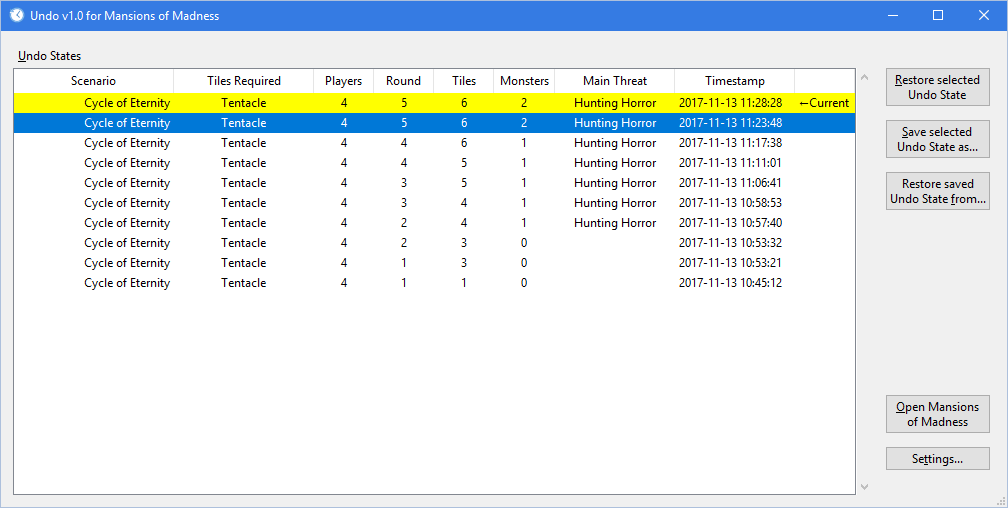Sort by the Scenario column header
1008x508 pixels.
(94, 81)
